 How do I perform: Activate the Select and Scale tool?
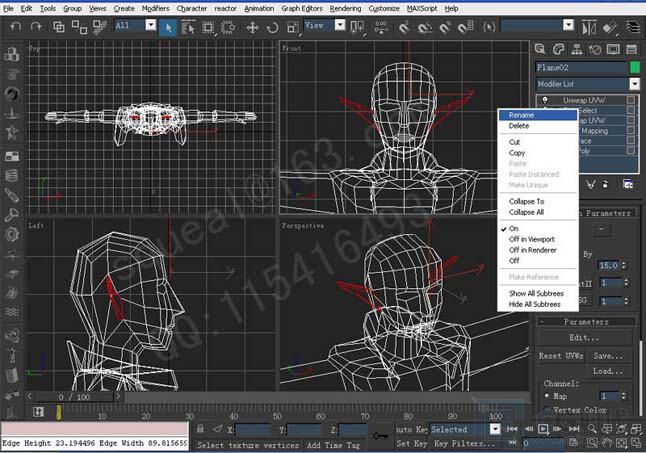point(293,28)
